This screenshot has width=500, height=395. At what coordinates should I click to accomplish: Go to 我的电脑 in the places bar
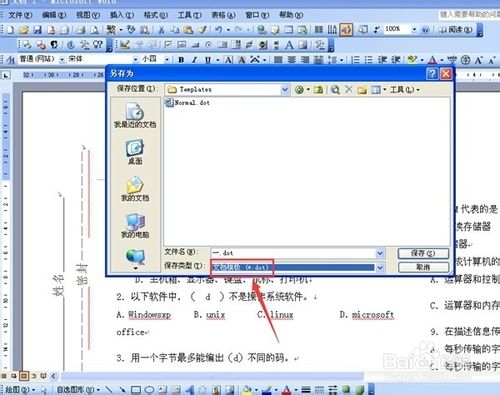coord(135,226)
